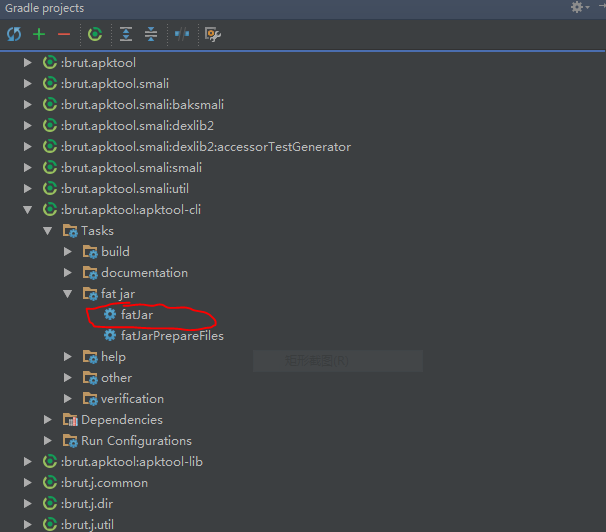Expand :brut.apktool.smali project

[x=27, y=83]
